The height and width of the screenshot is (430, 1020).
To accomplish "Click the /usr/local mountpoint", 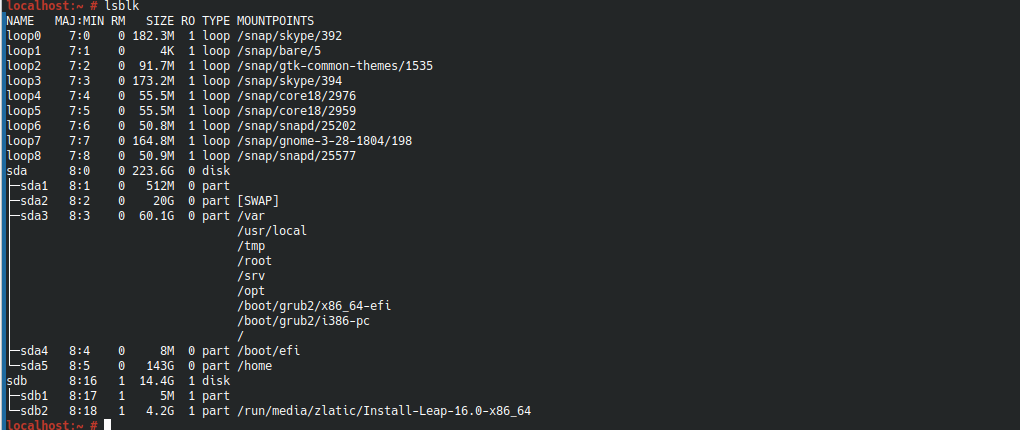I will [272, 230].
